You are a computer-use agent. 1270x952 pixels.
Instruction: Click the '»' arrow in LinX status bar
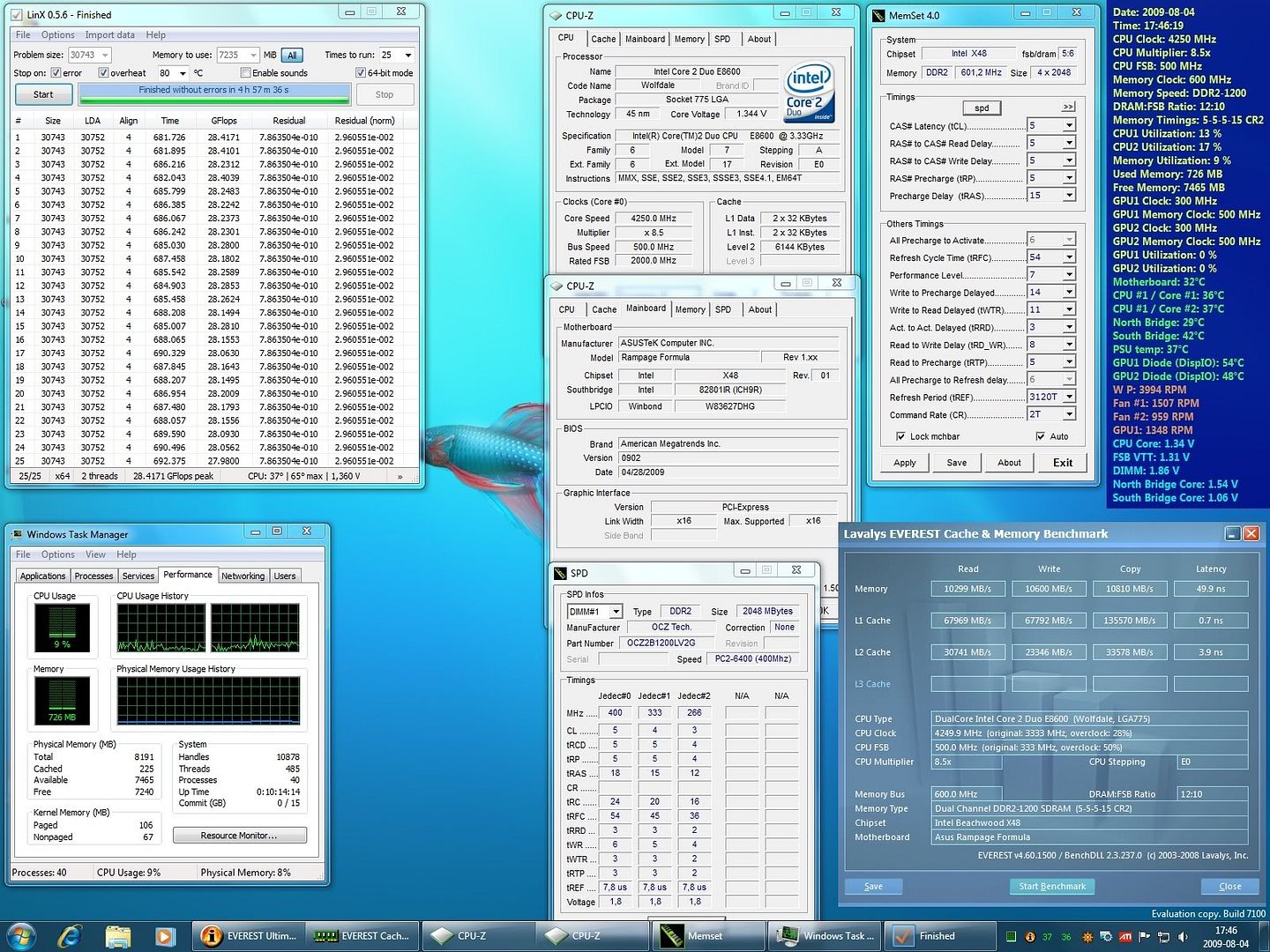[x=400, y=476]
